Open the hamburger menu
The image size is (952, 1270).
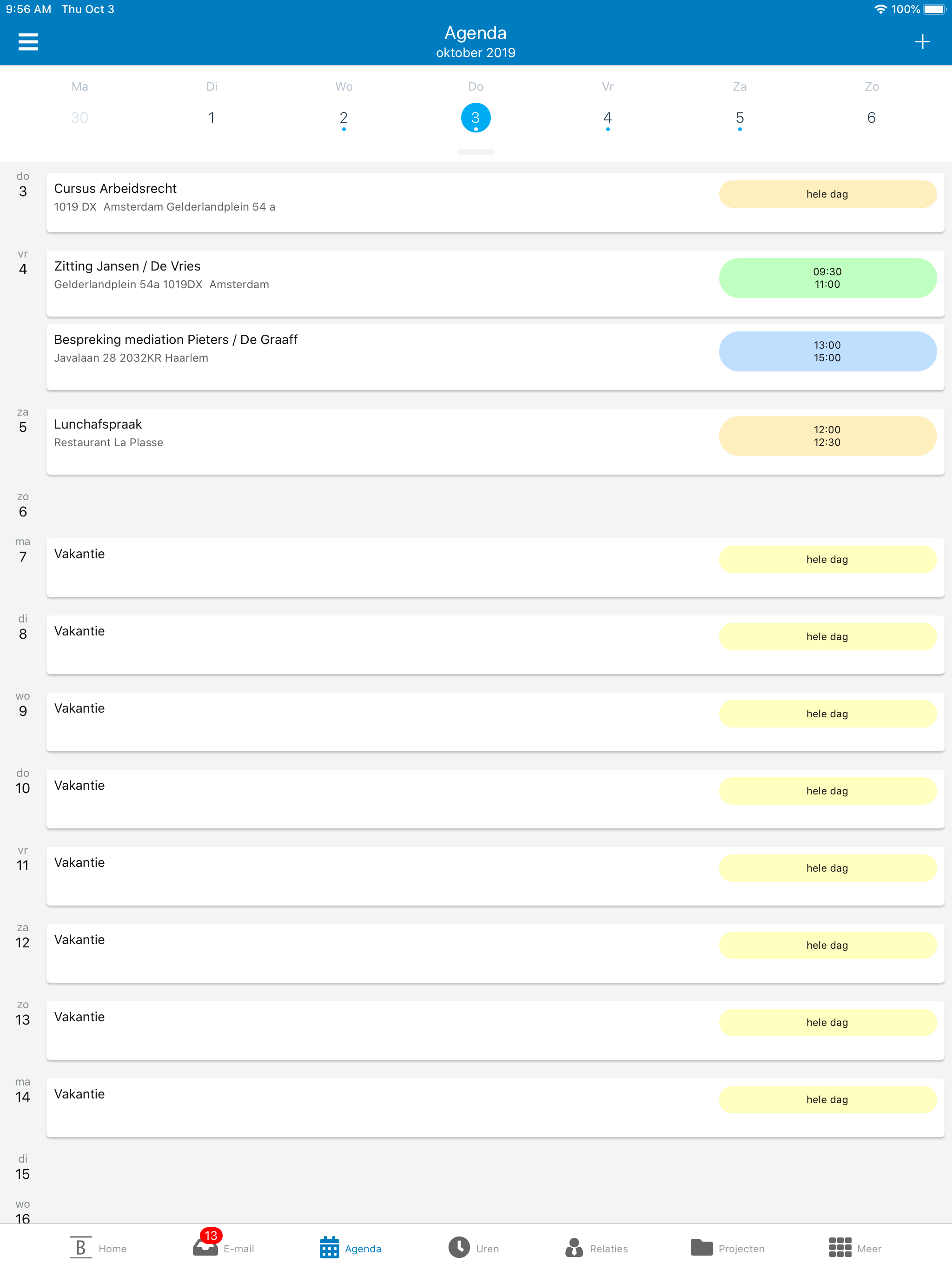tap(27, 42)
